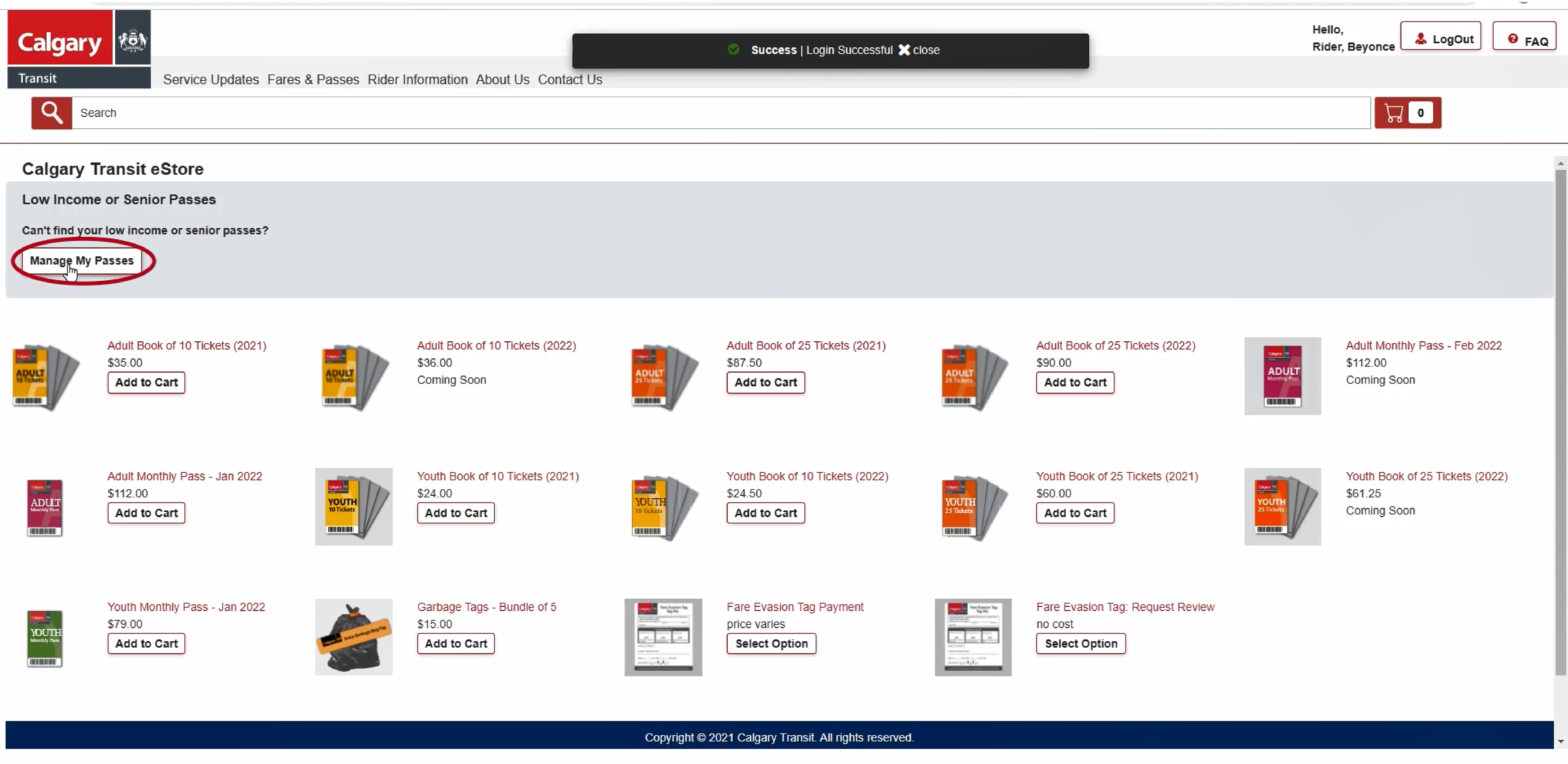Open the Service Updates menu

click(x=211, y=80)
